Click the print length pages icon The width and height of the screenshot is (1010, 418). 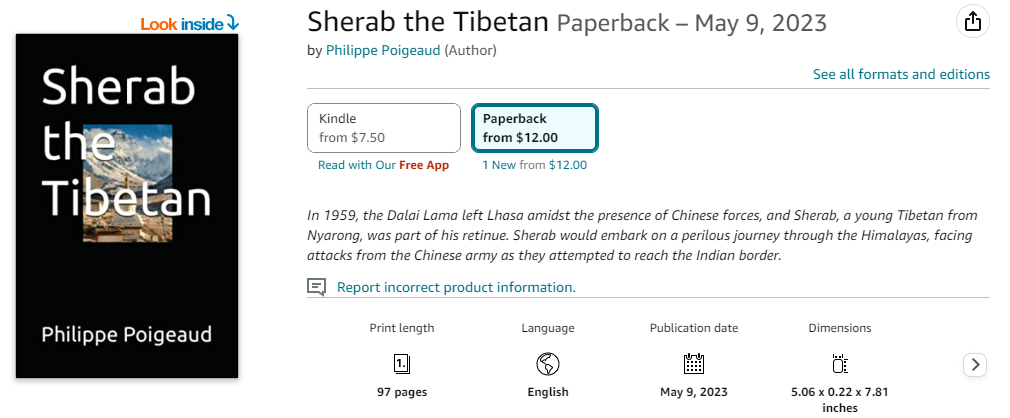[x=402, y=364]
